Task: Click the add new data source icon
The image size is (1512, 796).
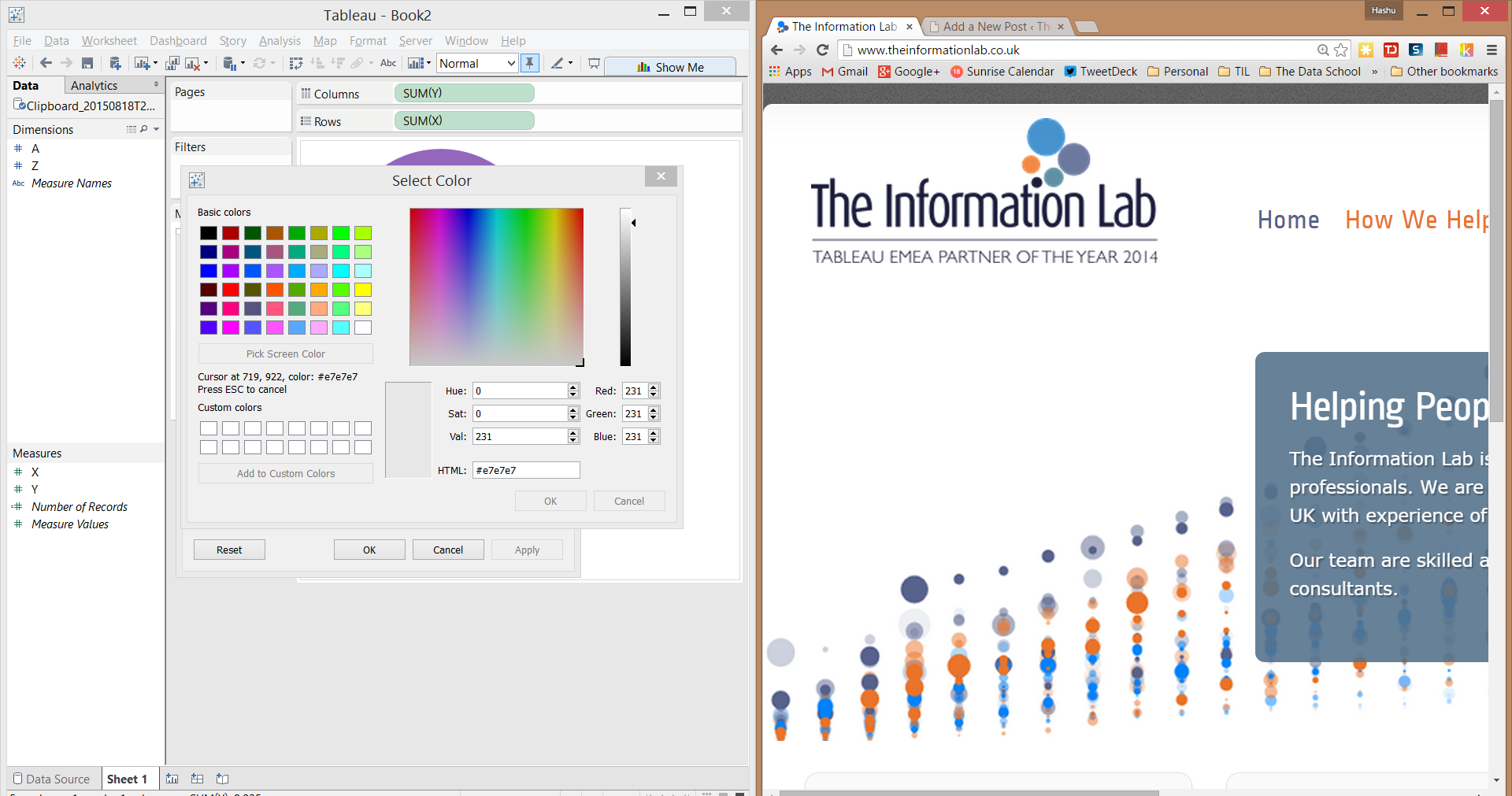Action: click(x=115, y=64)
